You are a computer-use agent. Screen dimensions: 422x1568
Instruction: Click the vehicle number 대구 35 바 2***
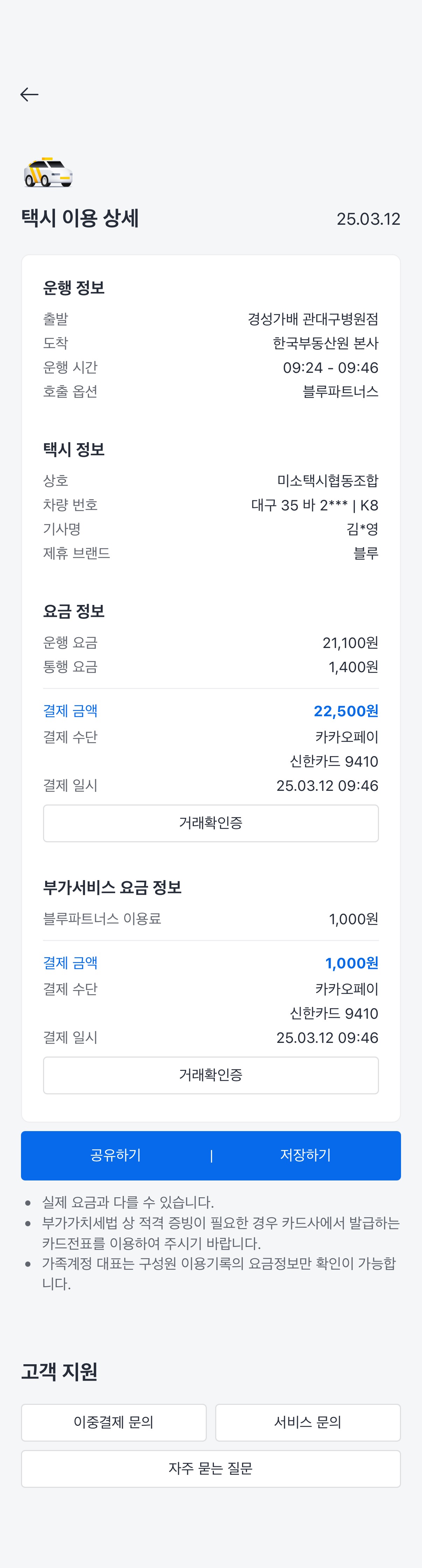[299, 505]
